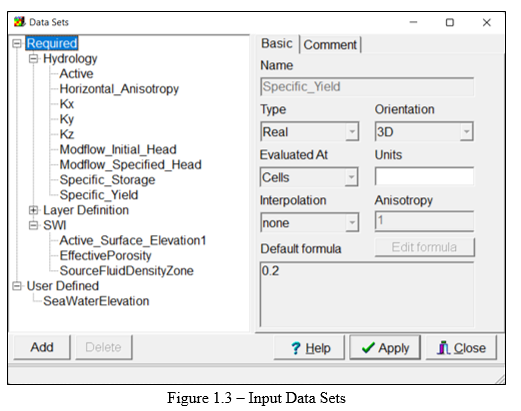Click the door icon Close button
This screenshot has width=521, height=411.
461,348
